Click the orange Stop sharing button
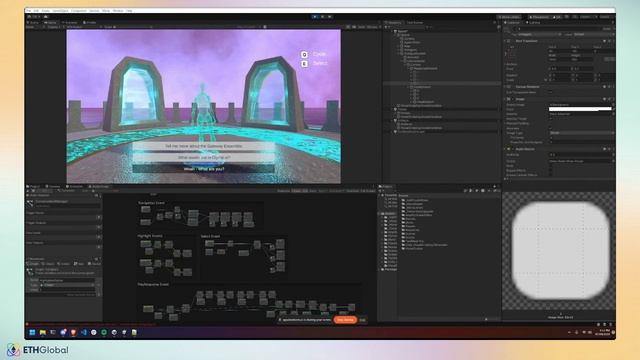 (345, 320)
